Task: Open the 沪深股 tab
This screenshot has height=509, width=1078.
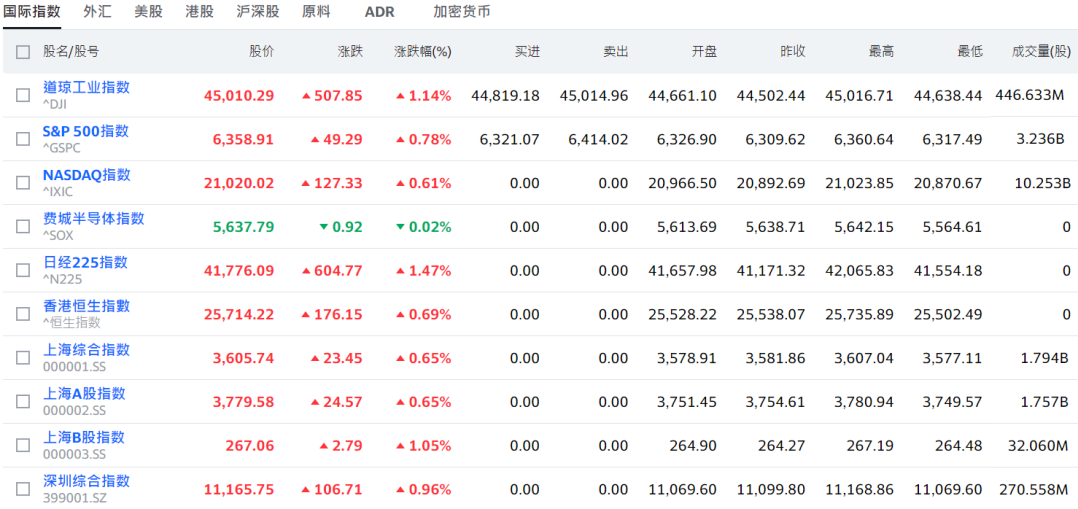Action: 257,12
